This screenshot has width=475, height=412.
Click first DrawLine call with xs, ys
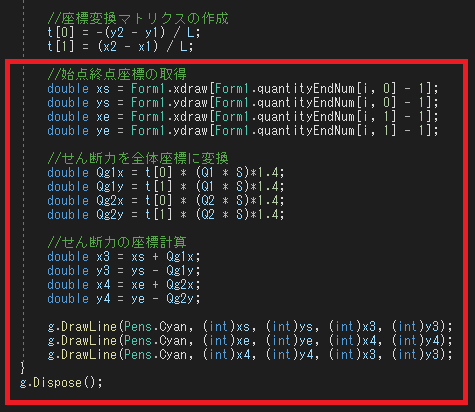[x=250, y=327]
